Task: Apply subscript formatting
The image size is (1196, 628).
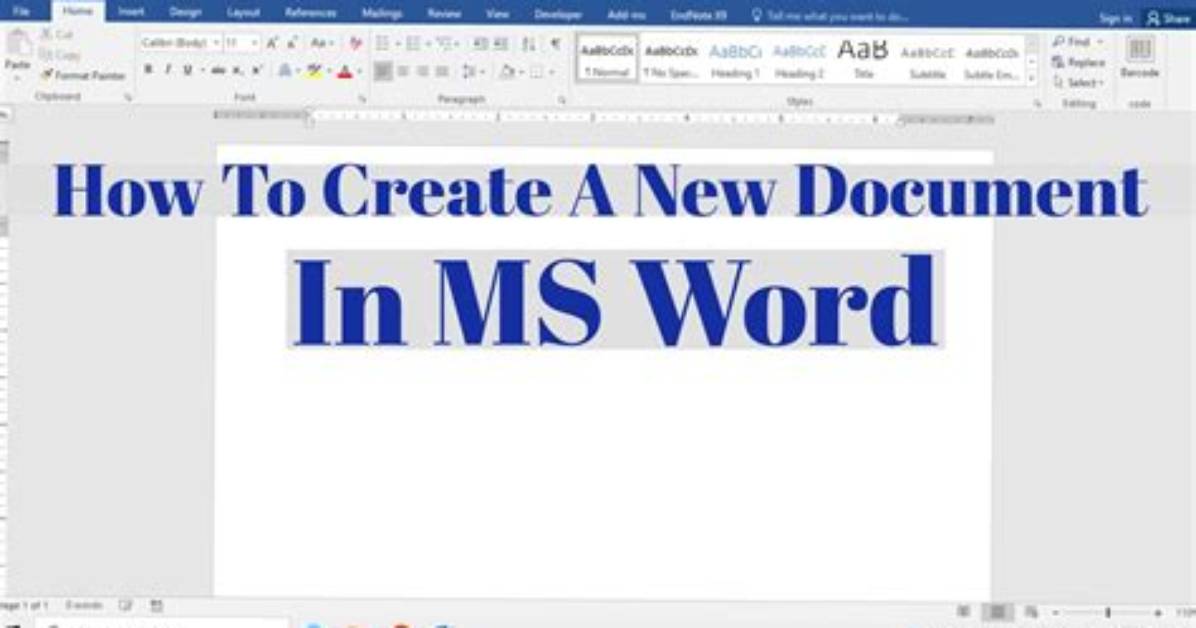Action: pos(238,71)
